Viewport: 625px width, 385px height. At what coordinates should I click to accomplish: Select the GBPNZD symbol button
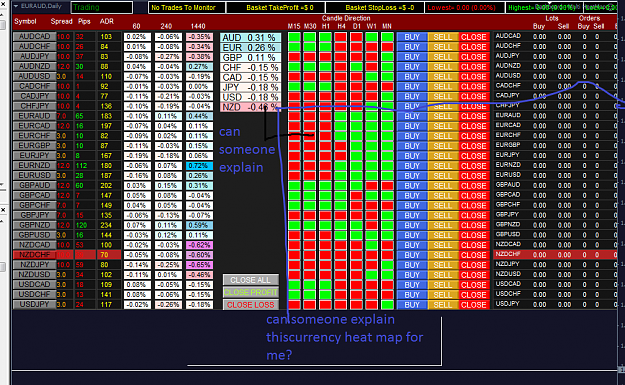click(34, 225)
